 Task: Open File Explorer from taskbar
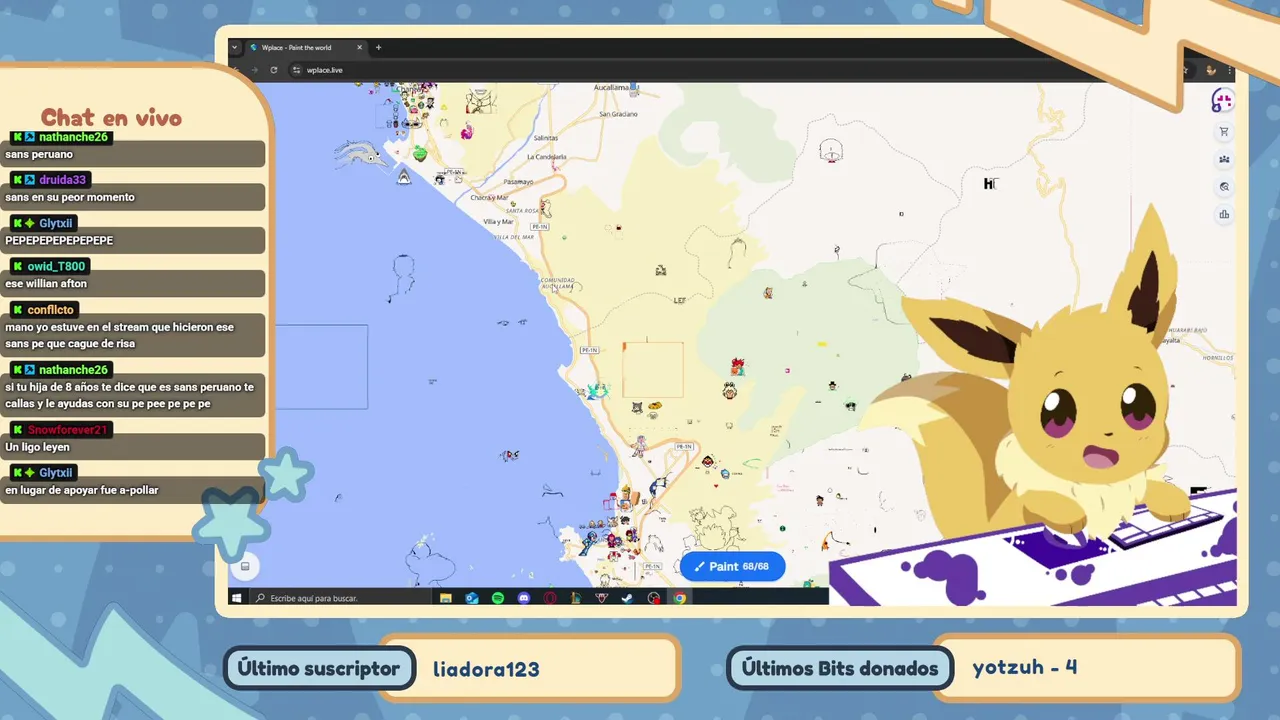coord(446,598)
